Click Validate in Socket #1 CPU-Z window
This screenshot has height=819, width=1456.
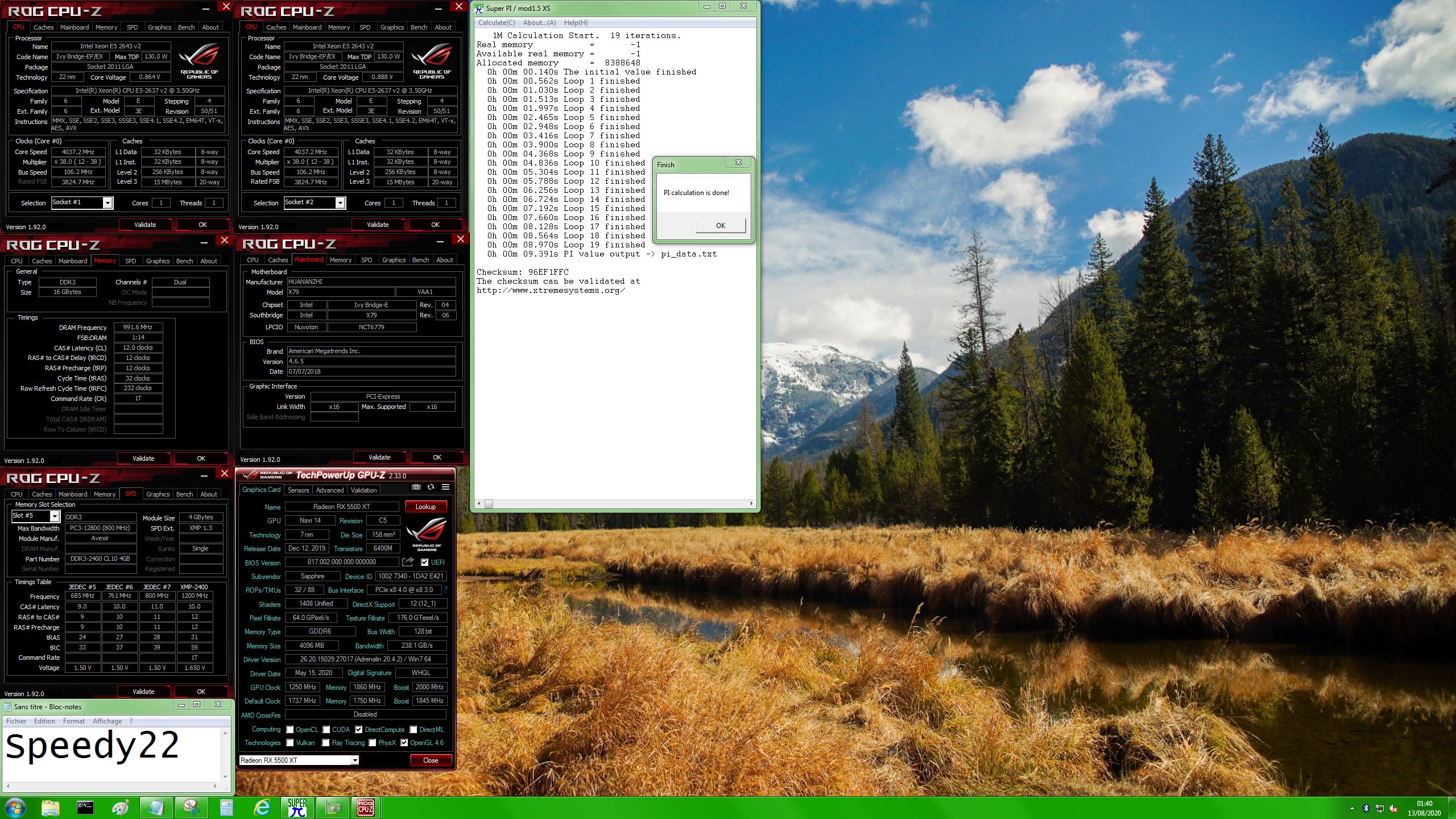[x=145, y=225]
